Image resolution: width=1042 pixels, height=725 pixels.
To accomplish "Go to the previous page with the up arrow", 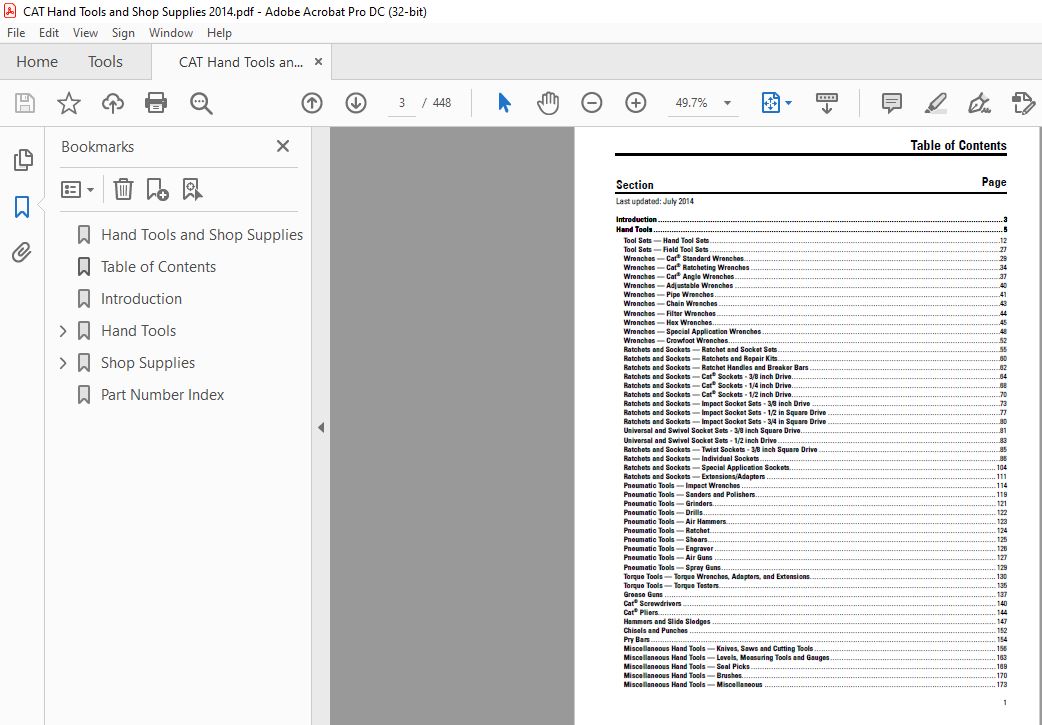I will [x=312, y=103].
